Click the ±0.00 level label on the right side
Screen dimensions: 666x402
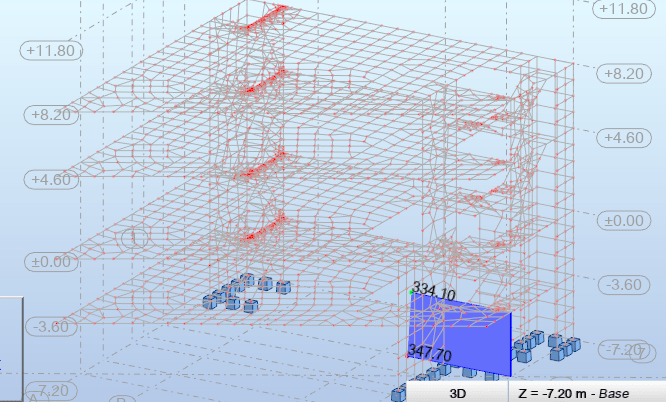tap(624, 221)
